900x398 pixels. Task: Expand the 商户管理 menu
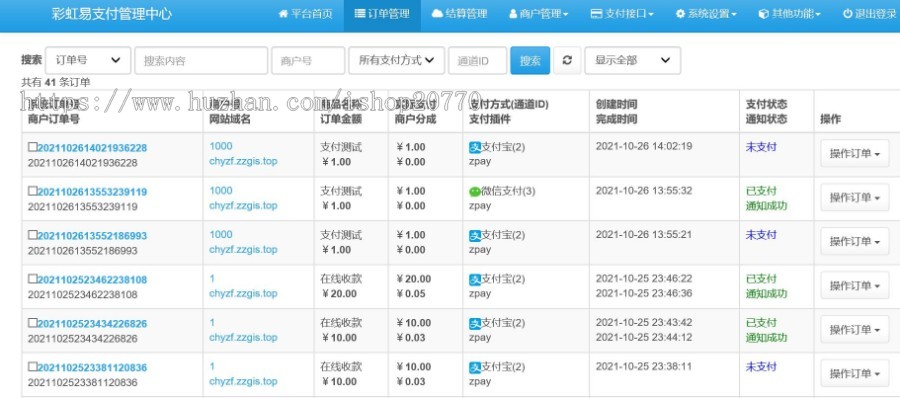pyautogui.click(x=538, y=14)
